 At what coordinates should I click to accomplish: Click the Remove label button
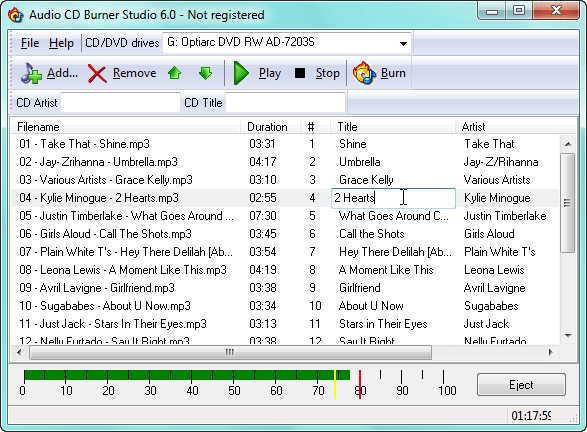pyautogui.click(x=135, y=73)
